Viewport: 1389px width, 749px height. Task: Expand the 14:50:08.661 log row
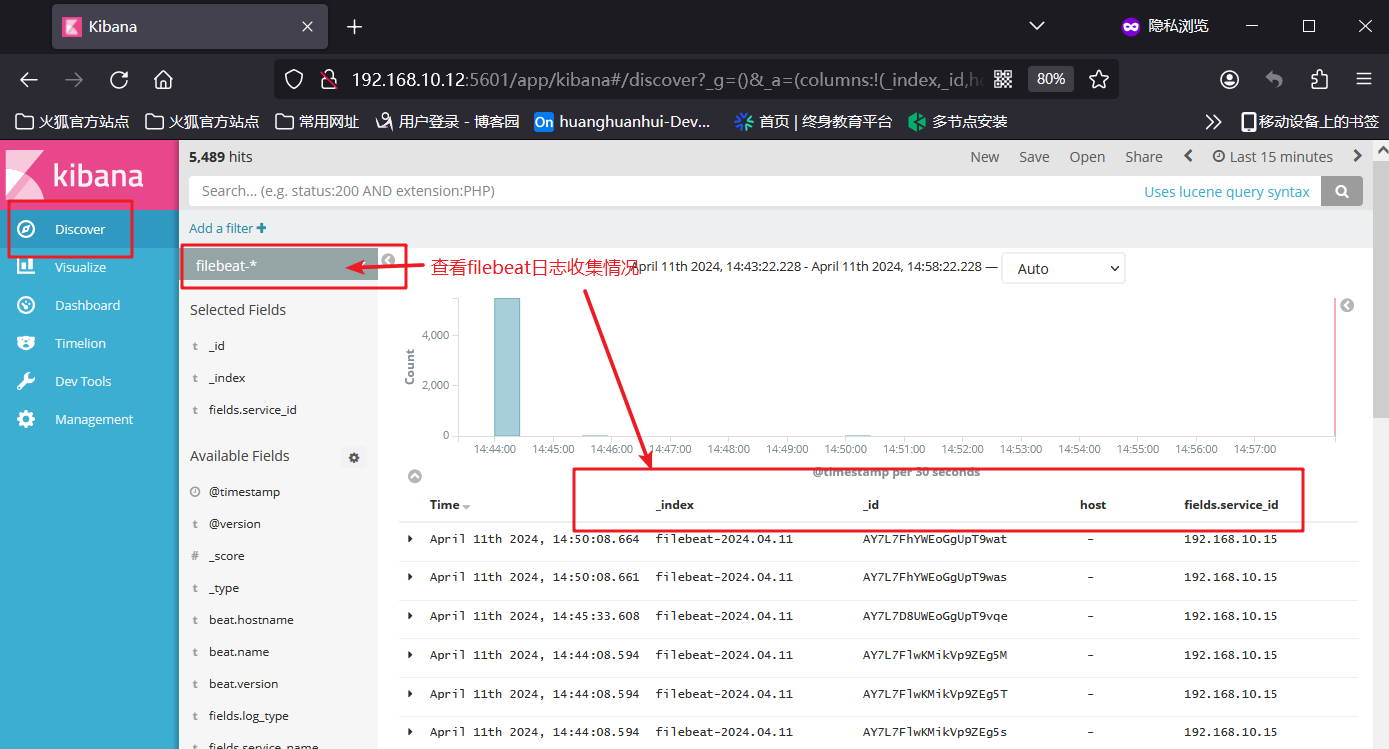point(410,577)
